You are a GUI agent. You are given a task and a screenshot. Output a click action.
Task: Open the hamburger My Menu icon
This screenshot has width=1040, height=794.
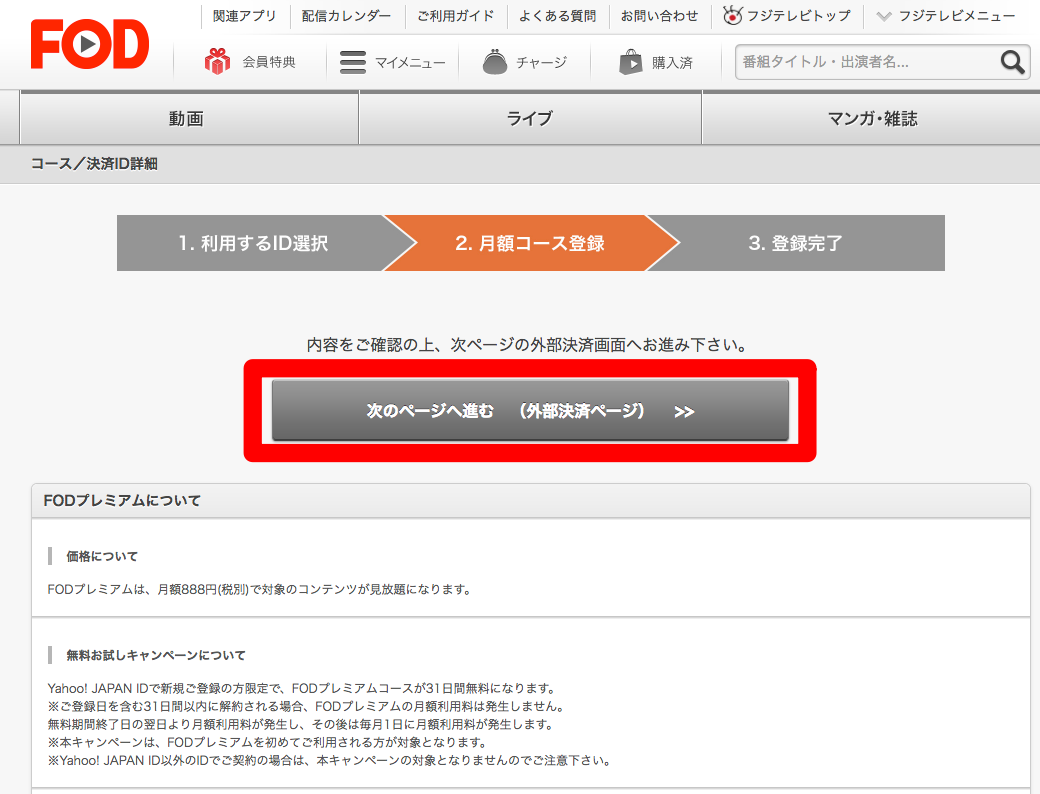(x=353, y=62)
